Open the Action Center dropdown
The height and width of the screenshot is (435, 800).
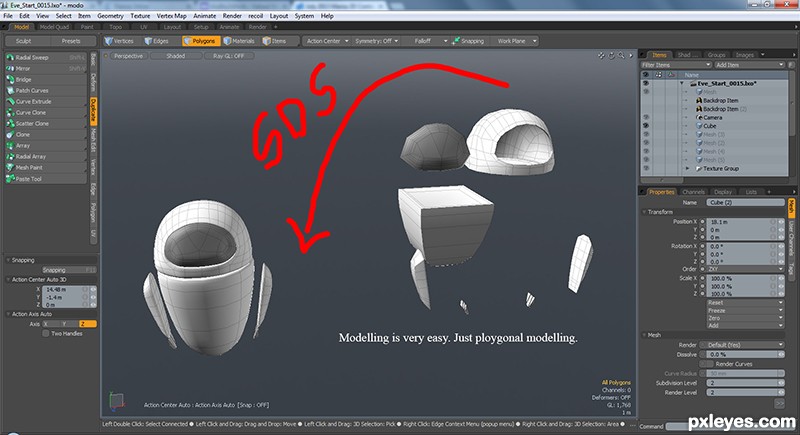click(327, 41)
